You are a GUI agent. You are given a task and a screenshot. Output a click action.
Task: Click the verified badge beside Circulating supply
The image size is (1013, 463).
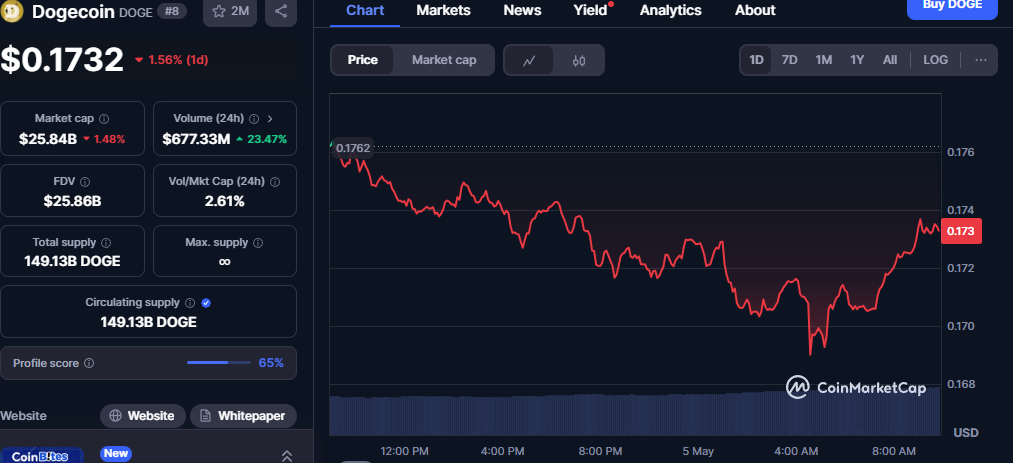tap(206, 303)
